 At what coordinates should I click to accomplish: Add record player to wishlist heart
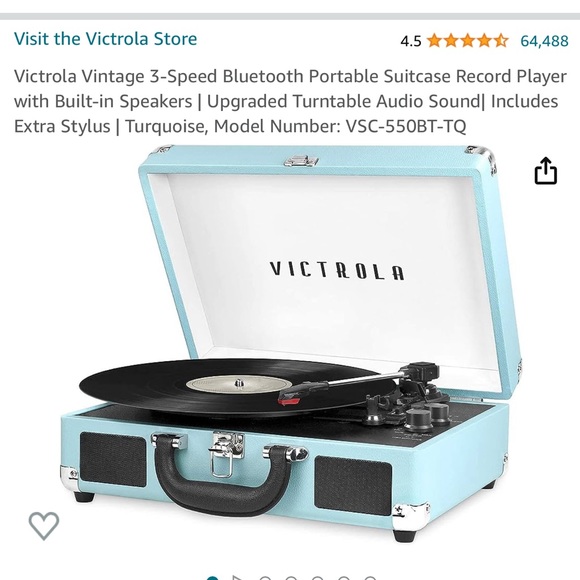point(44,525)
